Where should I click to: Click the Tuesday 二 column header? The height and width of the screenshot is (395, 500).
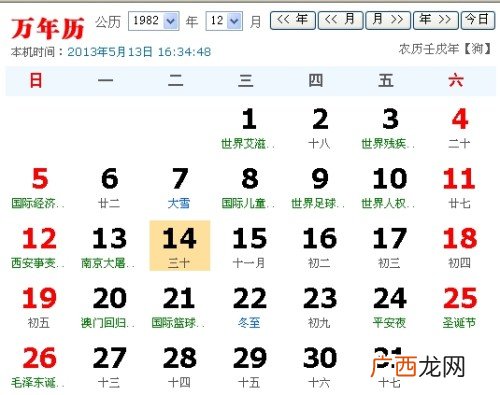(176, 81)
